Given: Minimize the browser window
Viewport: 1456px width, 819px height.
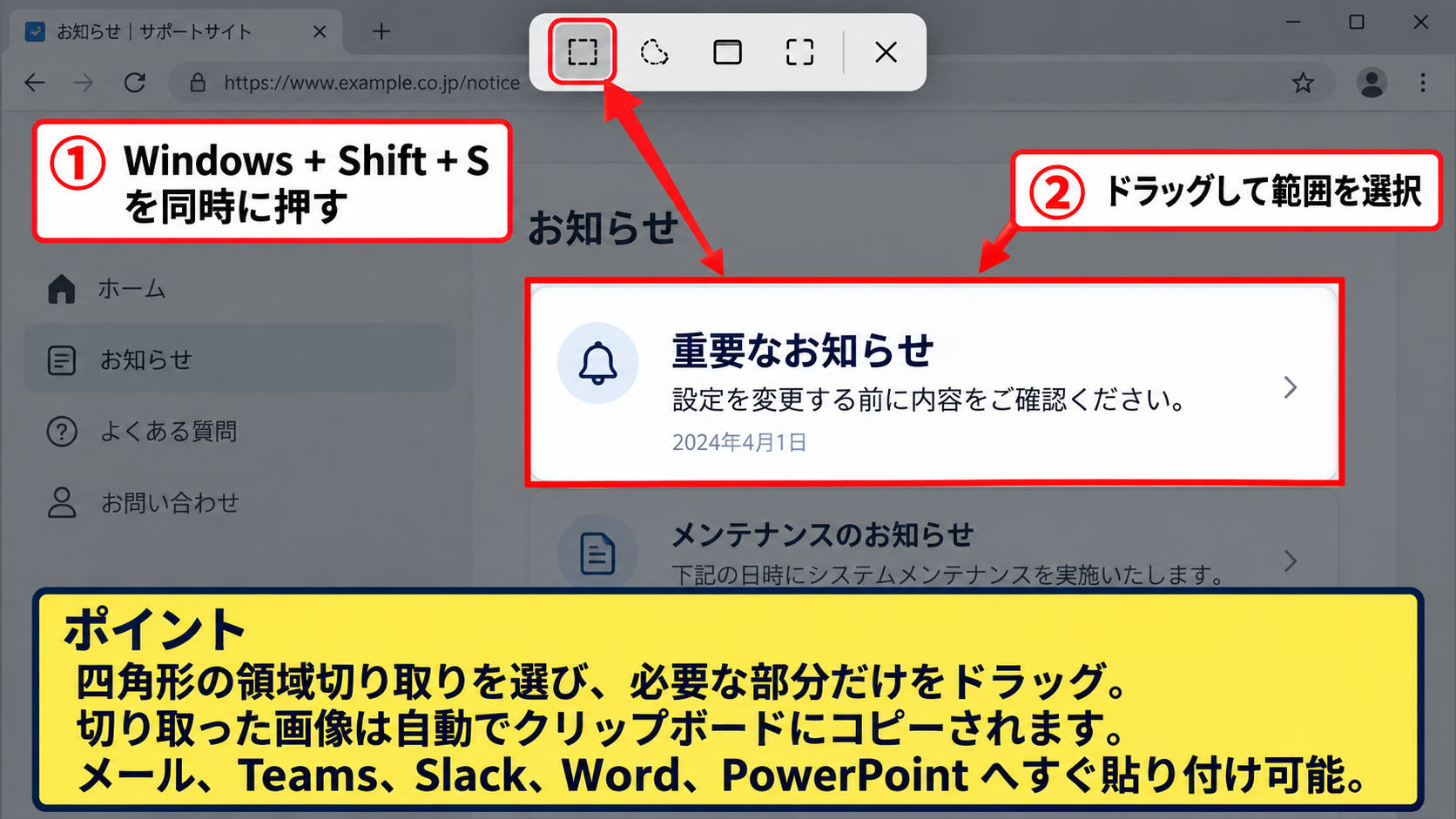Looking at the screenshot, I should tap(1293, 23).
